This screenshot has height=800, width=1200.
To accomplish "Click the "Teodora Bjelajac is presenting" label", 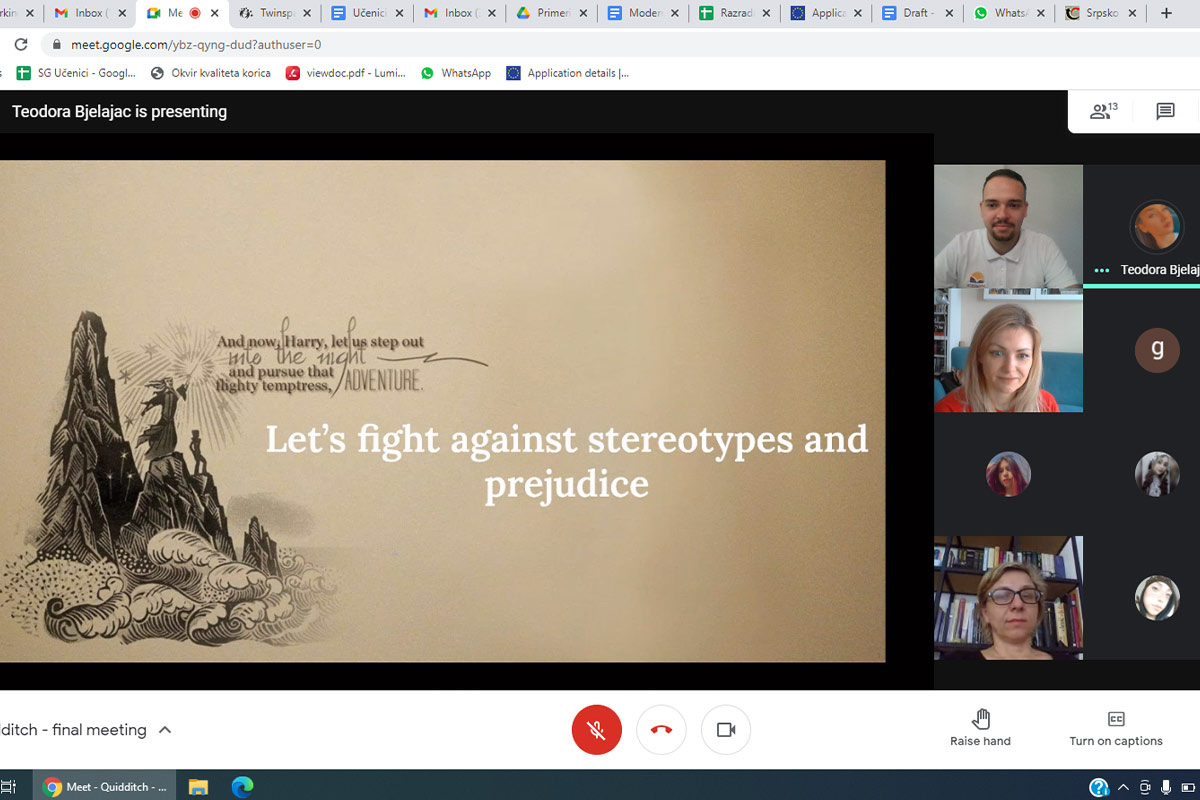I will point(119,112).
